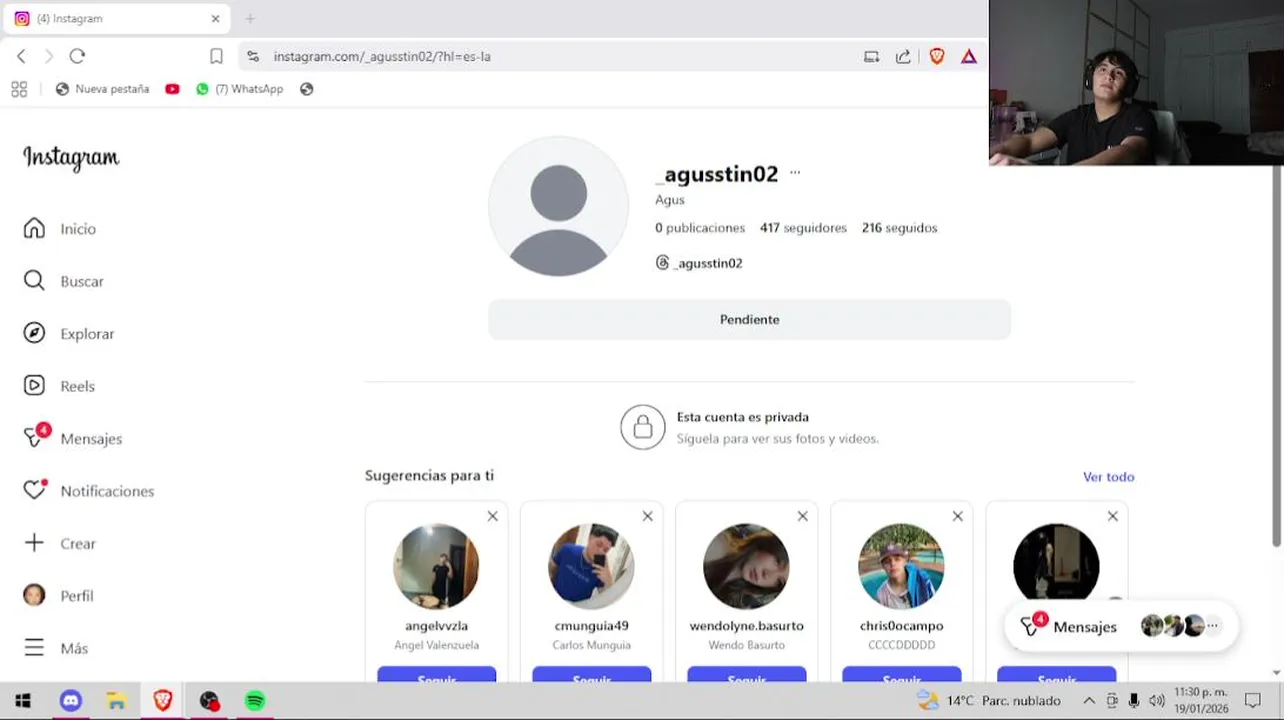The height and width of the screenshot is (720, 1284).
Task: Click the angelvvzla username
Action: [x=436, y=626]
